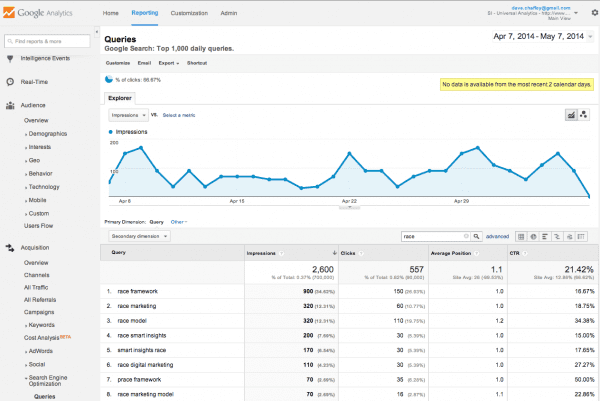The image size is (600, 401).
Task: Switch to data table view icon
Action: point(521,236)
